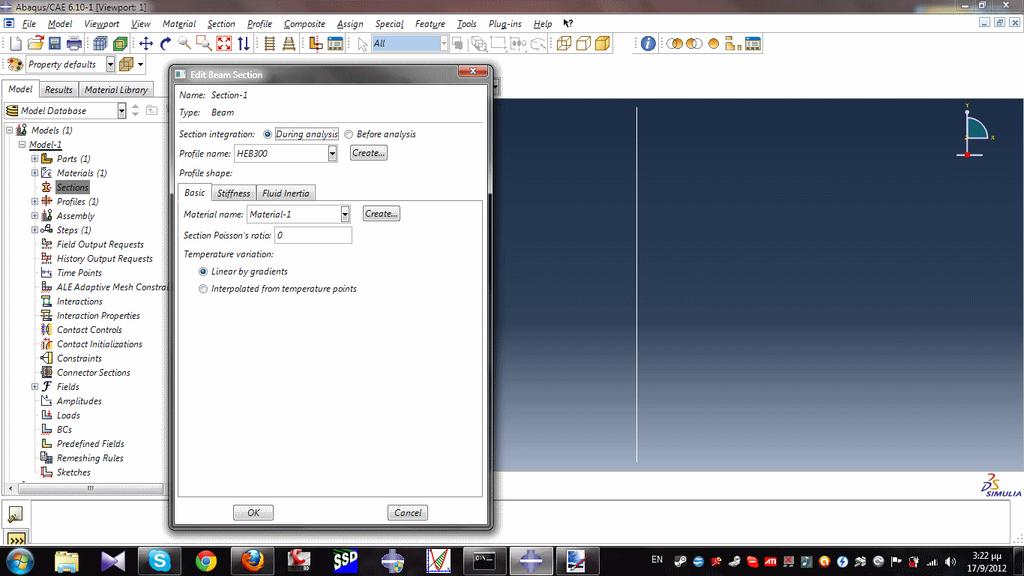Image resolution: width=1024 pixels, height=576 pixels.
Task: Open a model database with folder icon
Action: [35, 44]
